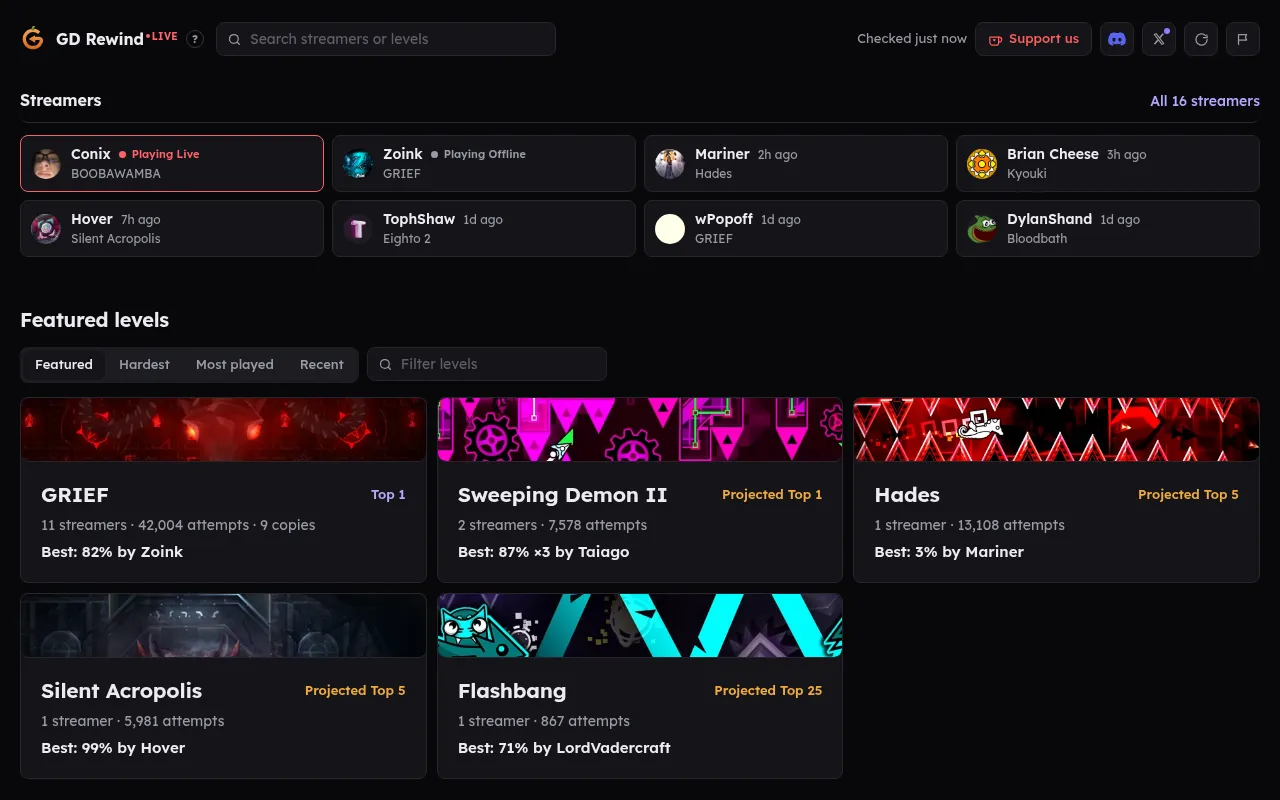
Task: Open the GRIEF level thumbnail banner
Action: [x=224, y=430]
